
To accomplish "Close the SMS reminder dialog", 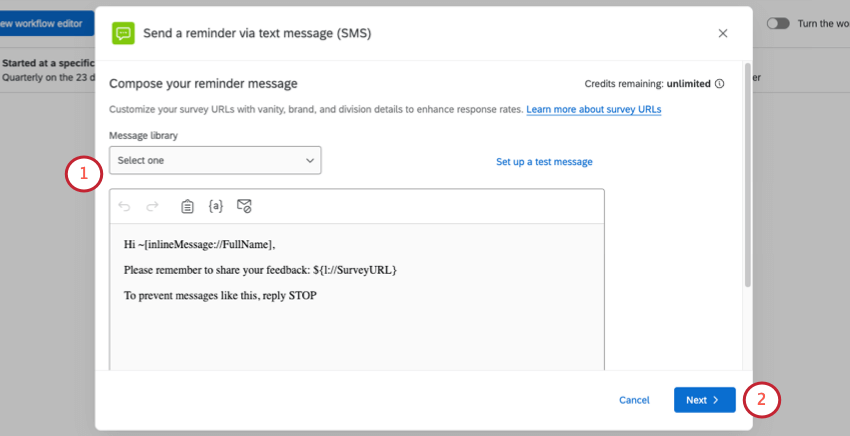I will [x=723, y=33].
